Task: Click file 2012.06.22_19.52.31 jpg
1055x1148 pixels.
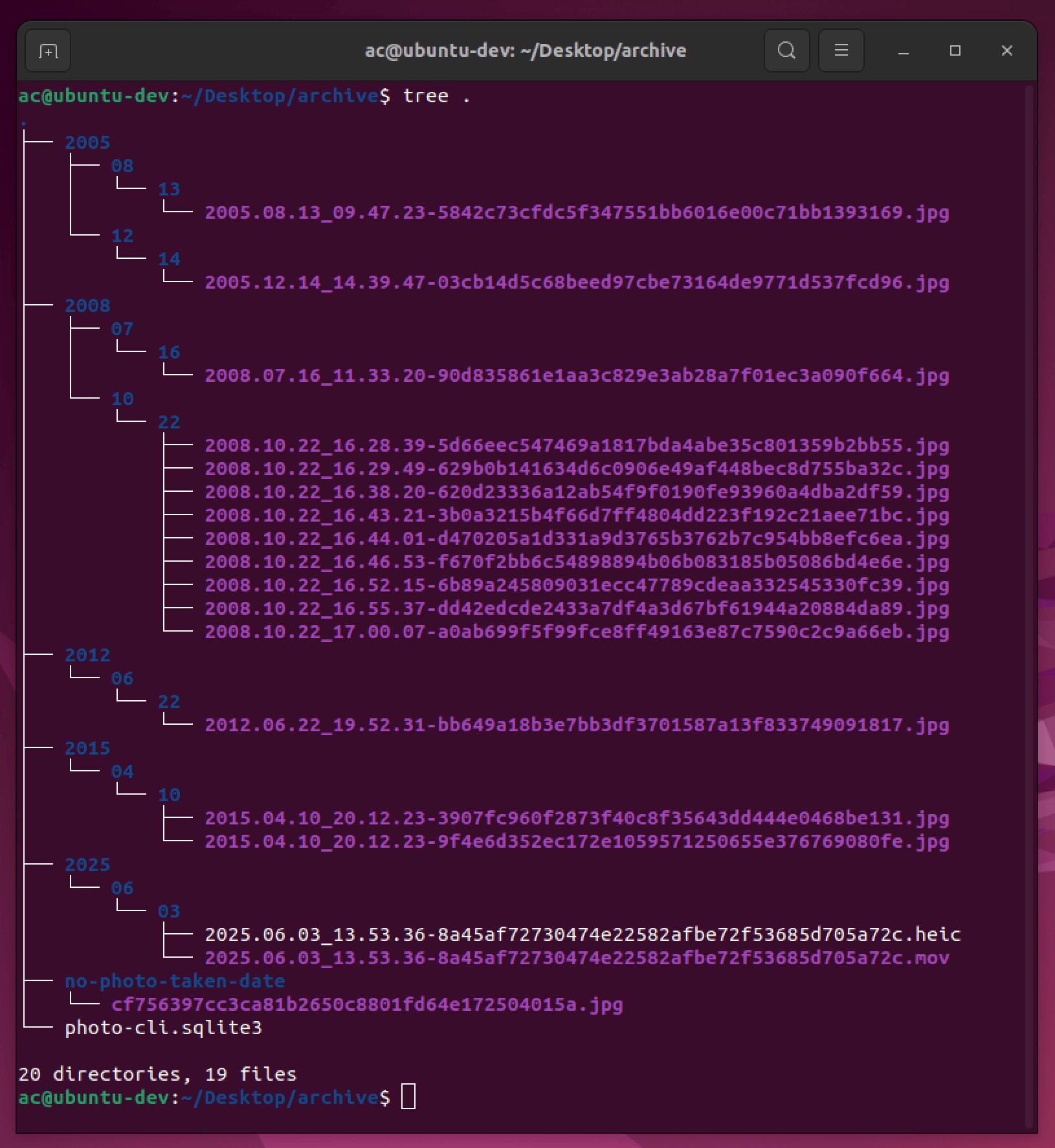Action: pyautogui.click(x=577, y=725)
